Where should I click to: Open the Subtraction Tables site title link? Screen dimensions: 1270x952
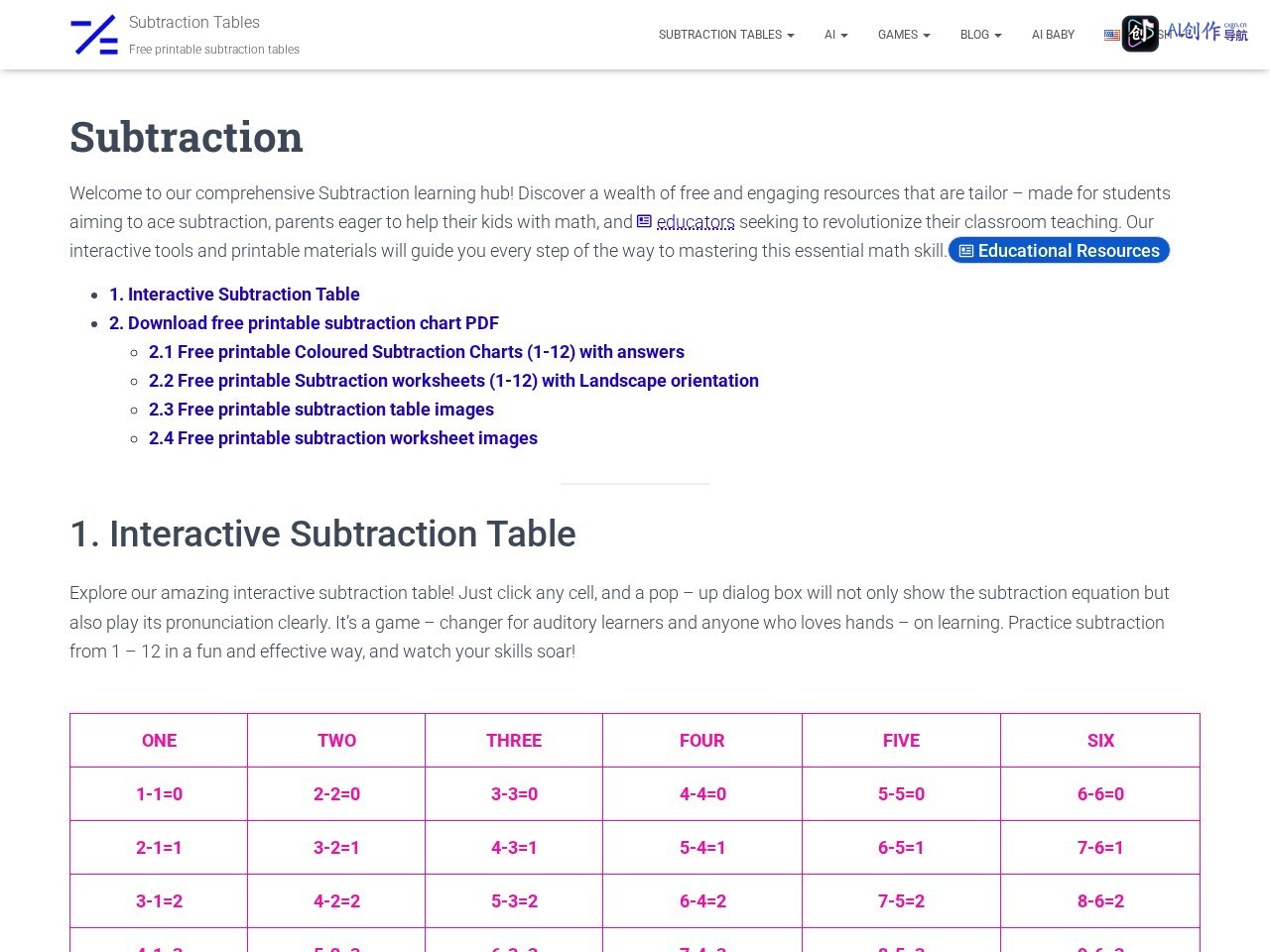[194, 22]
